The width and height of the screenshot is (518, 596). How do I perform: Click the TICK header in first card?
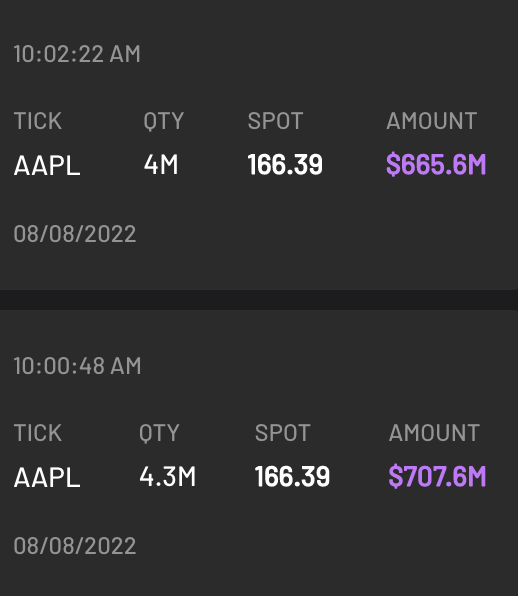pyautogui.click(x=38, y=121)
